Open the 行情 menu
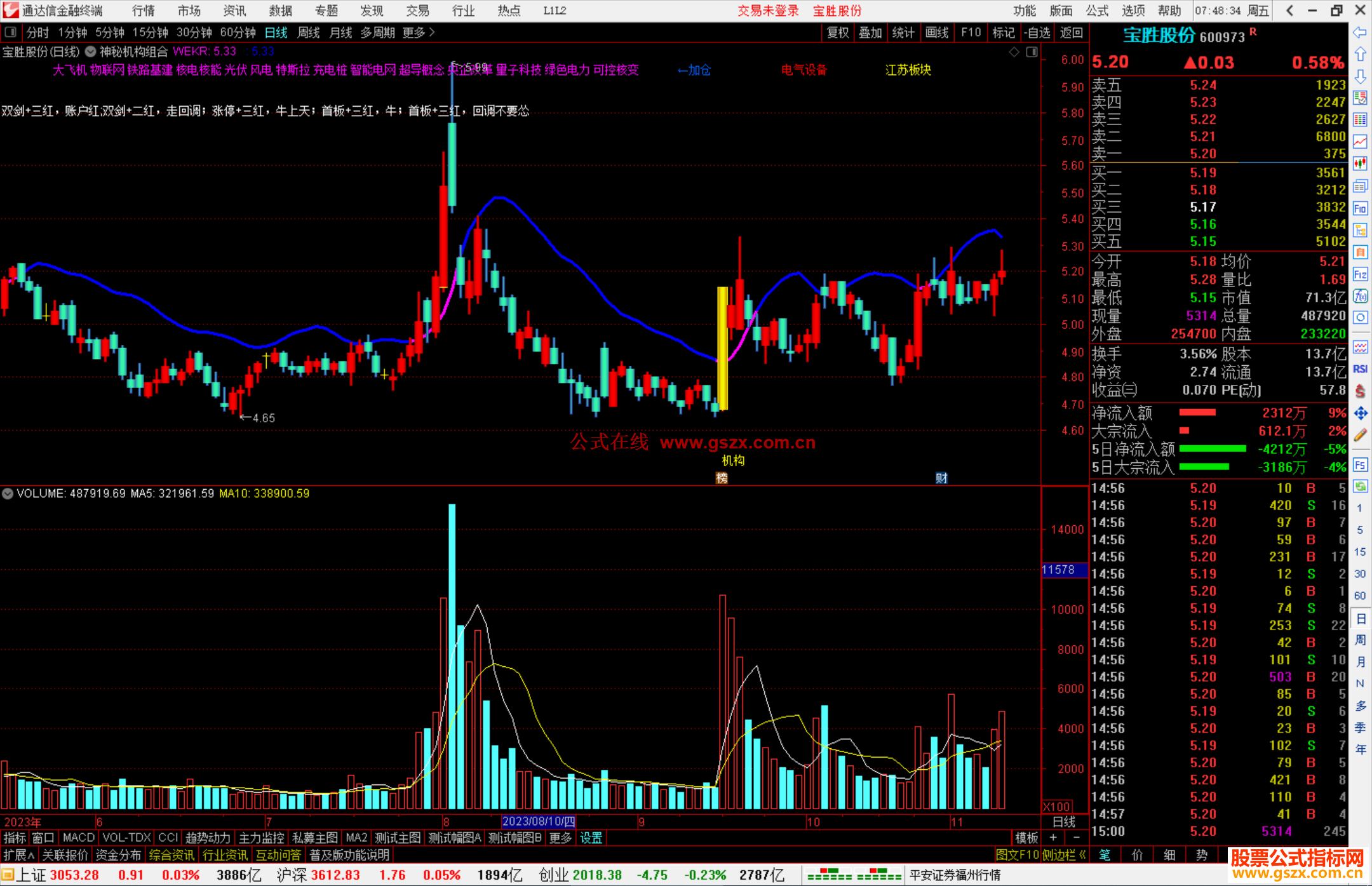 [x=144, y=11]
